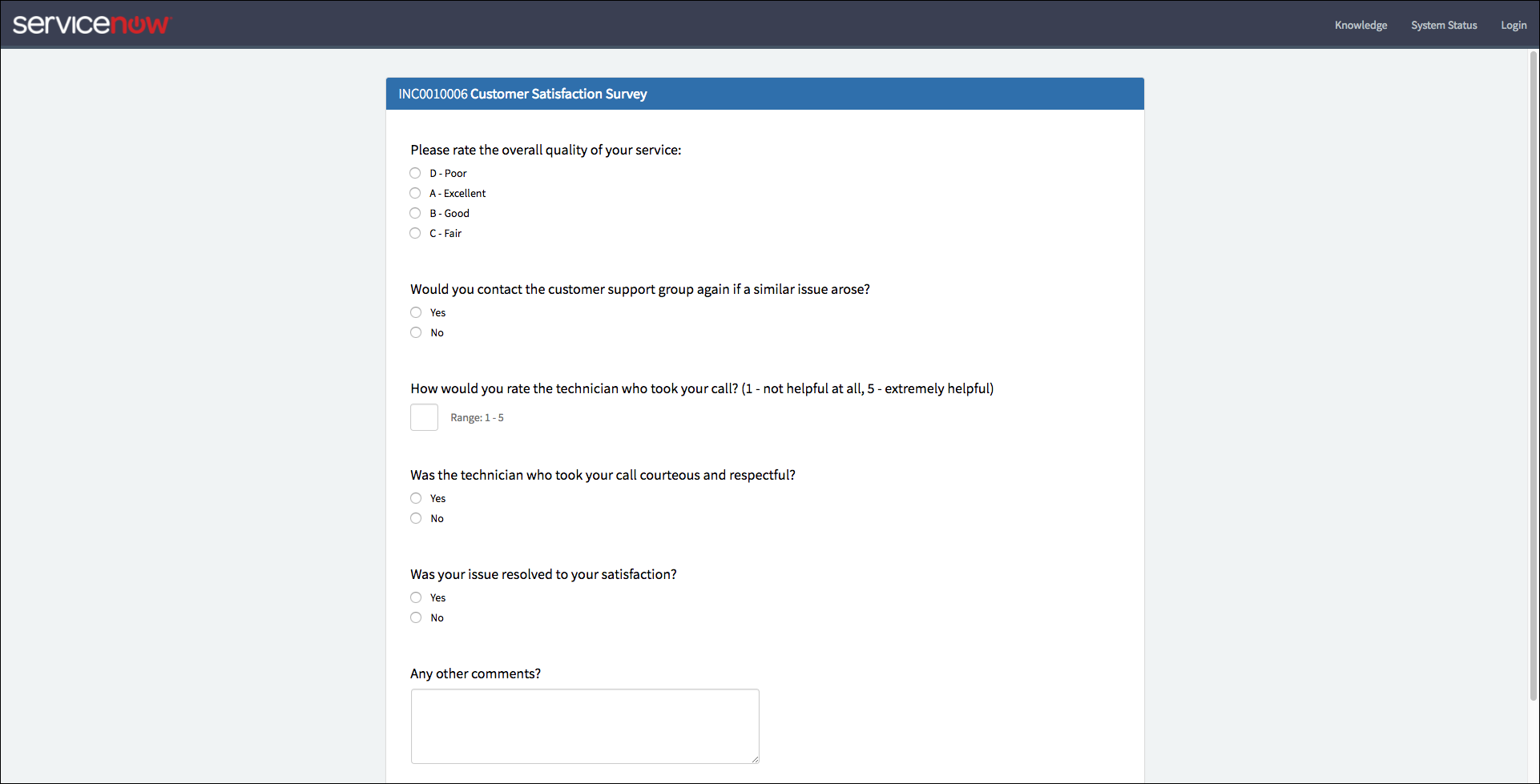Click the Range: 1 - 5 hint text
The height and width of the screenshot is (784, 1540).
pyautogui.click(x=477, y=418)
